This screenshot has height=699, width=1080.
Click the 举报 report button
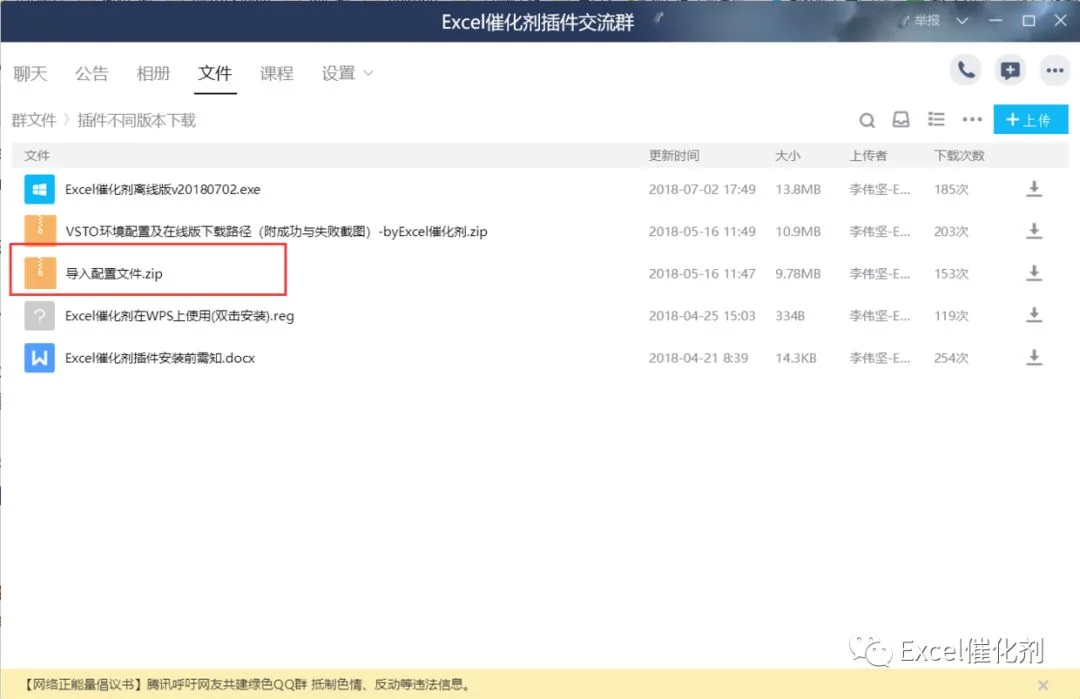920,21
